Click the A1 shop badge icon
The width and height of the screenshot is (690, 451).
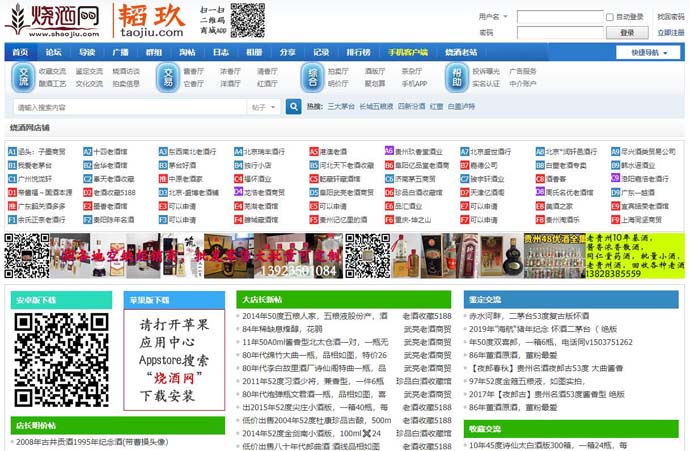click(12, 152)
